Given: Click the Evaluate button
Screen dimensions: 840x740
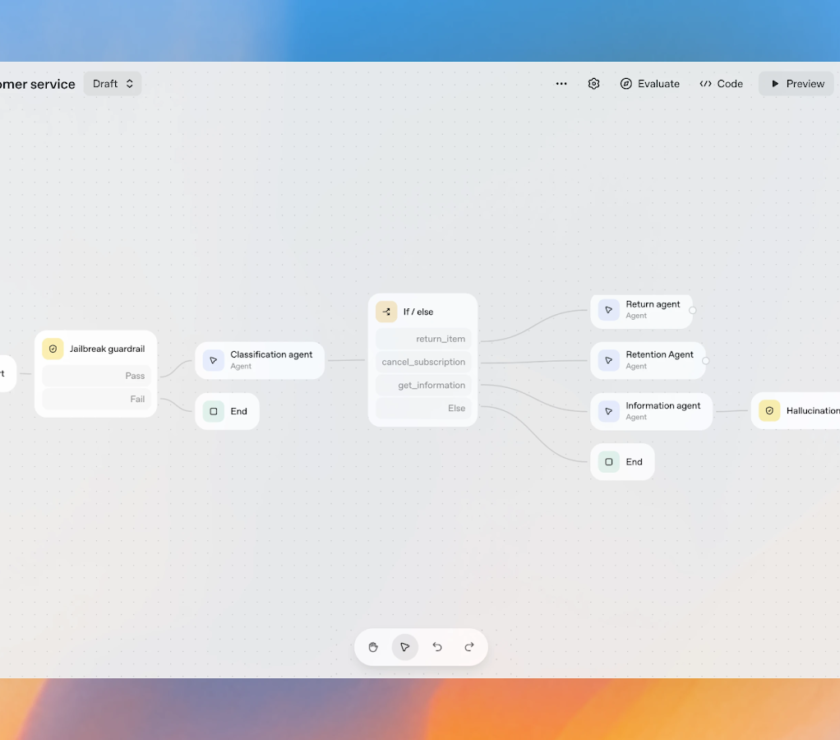Looking at the screenshot, I should [649, 84].
